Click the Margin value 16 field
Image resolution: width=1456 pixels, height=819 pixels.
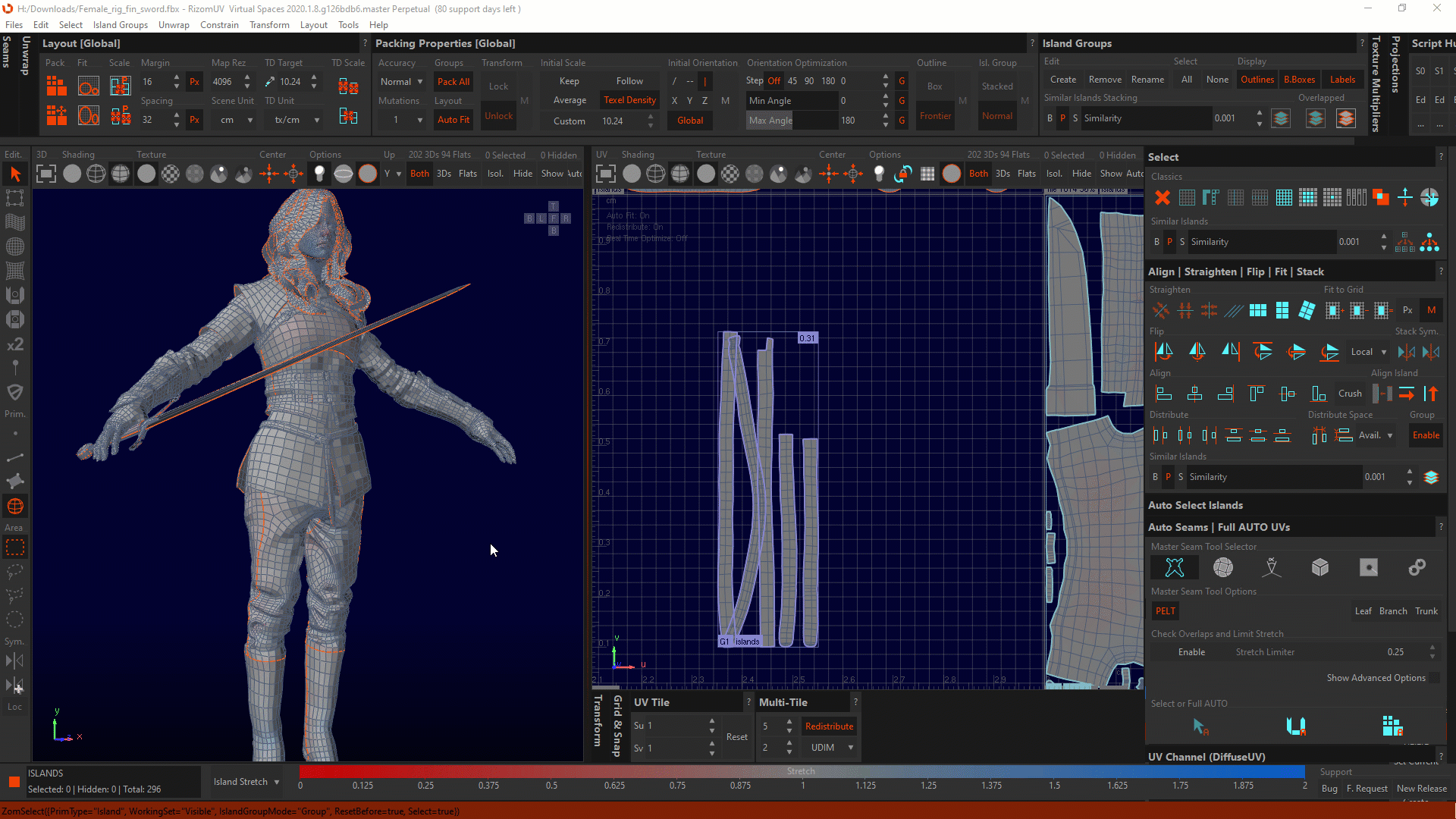[x=155, y=82]
